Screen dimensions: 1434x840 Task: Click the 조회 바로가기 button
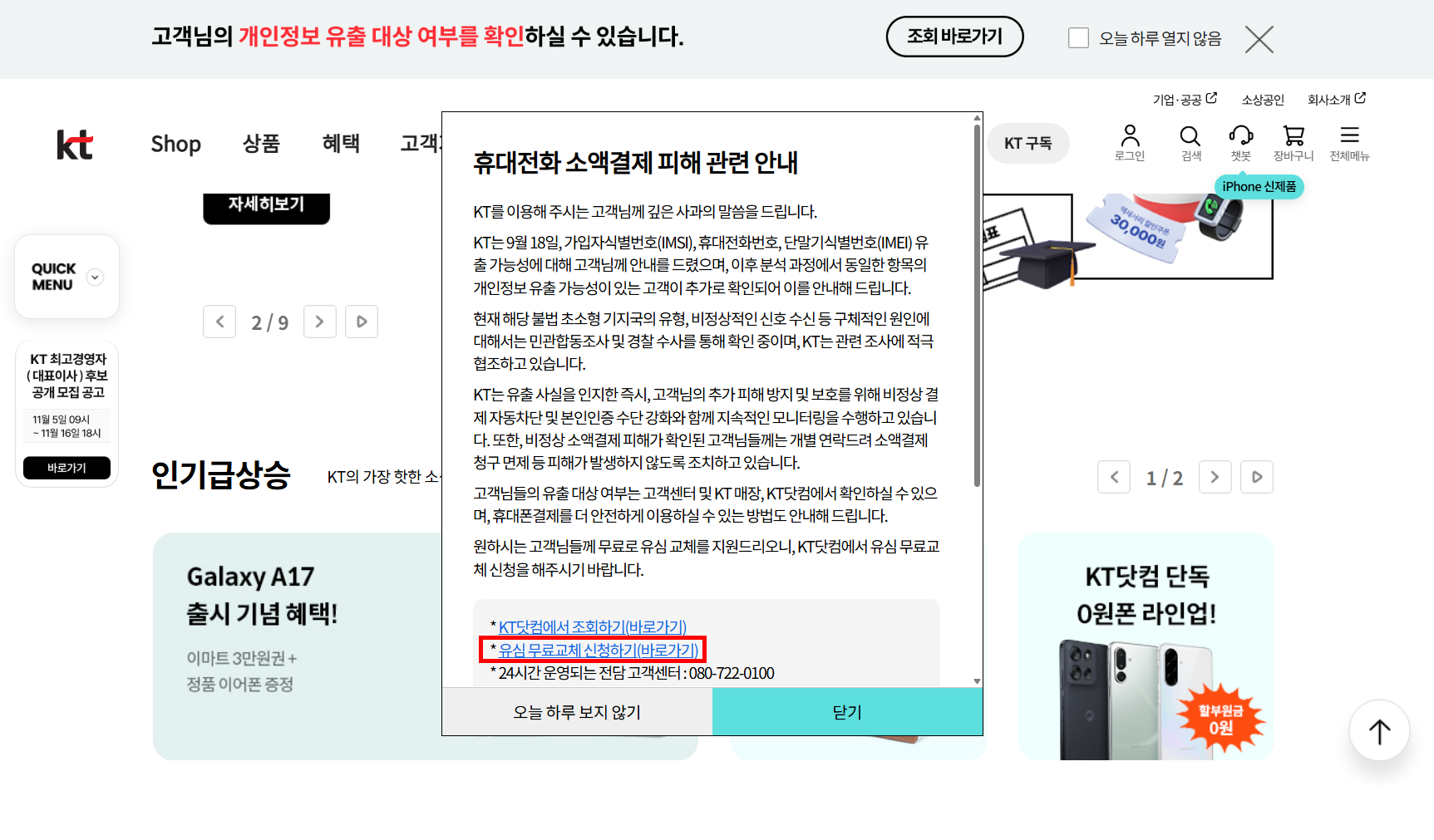tap(954, 37)
